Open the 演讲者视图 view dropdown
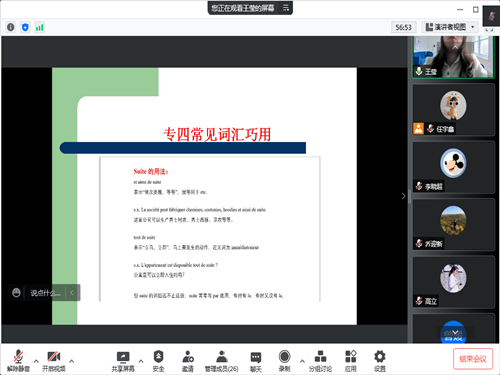 [x=450, y=27]
